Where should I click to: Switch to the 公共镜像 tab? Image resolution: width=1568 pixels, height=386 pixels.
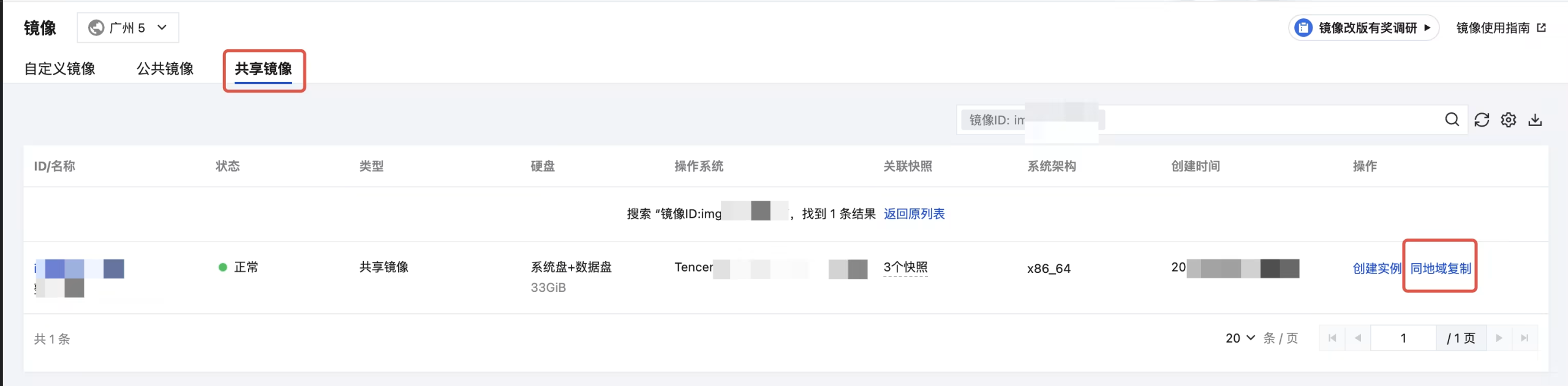coord(165,69)
